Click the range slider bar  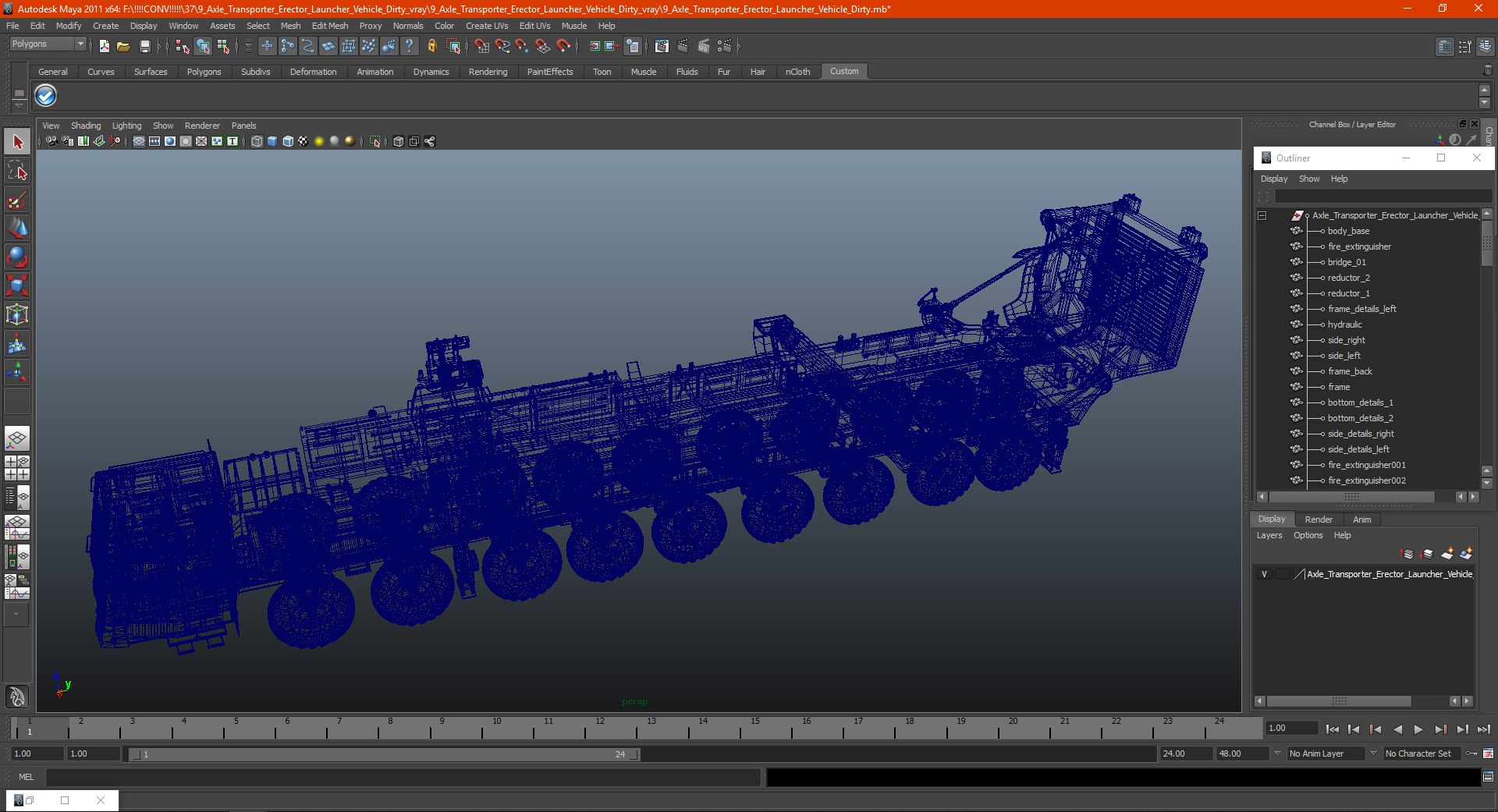[x=385, y=754]
